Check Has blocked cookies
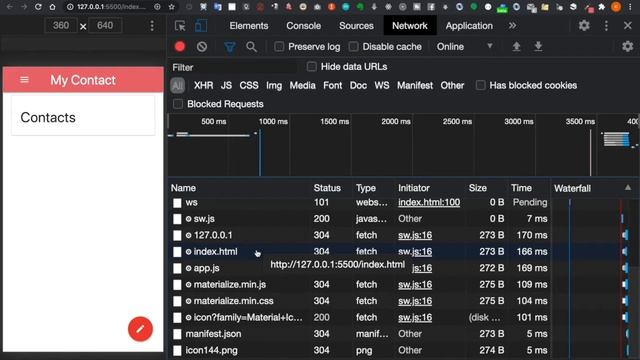This screenshot has height=360, width=640. tap(480, 85)
